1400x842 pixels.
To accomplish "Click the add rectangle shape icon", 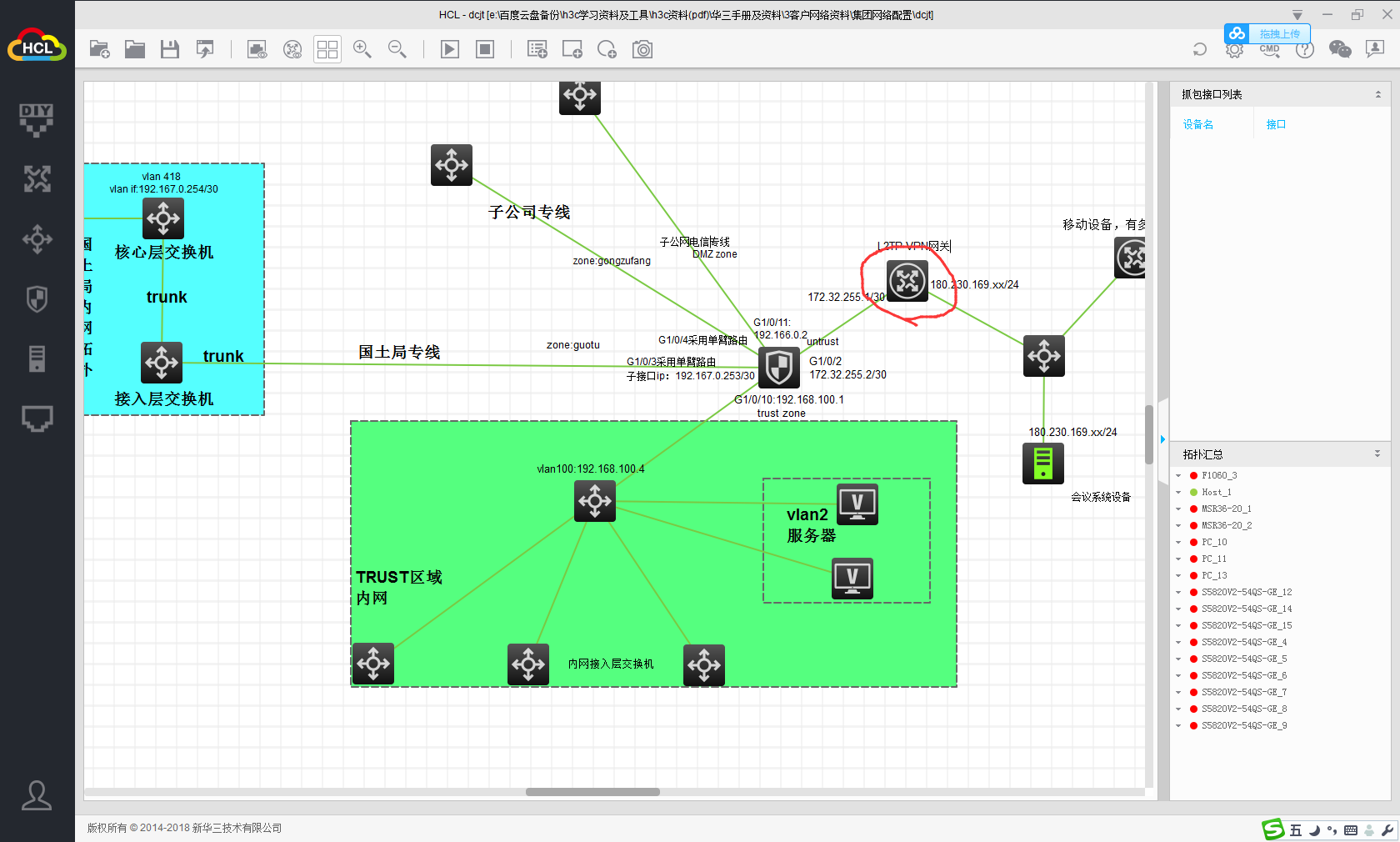I will click(x=572, y=50).
